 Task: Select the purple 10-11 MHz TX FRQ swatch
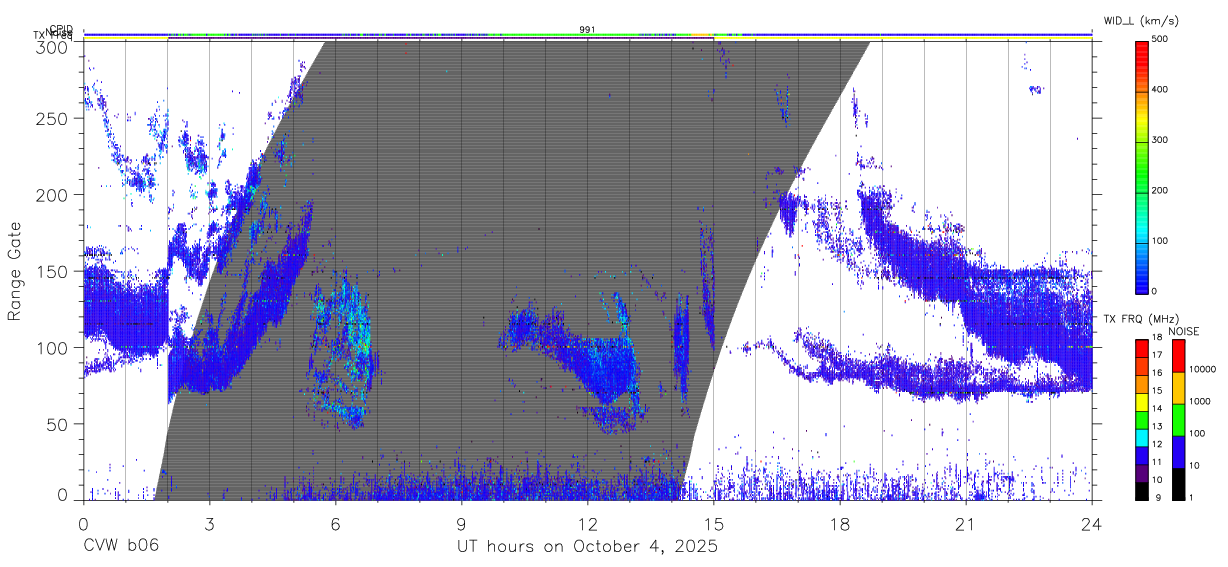click(1141, 472)
